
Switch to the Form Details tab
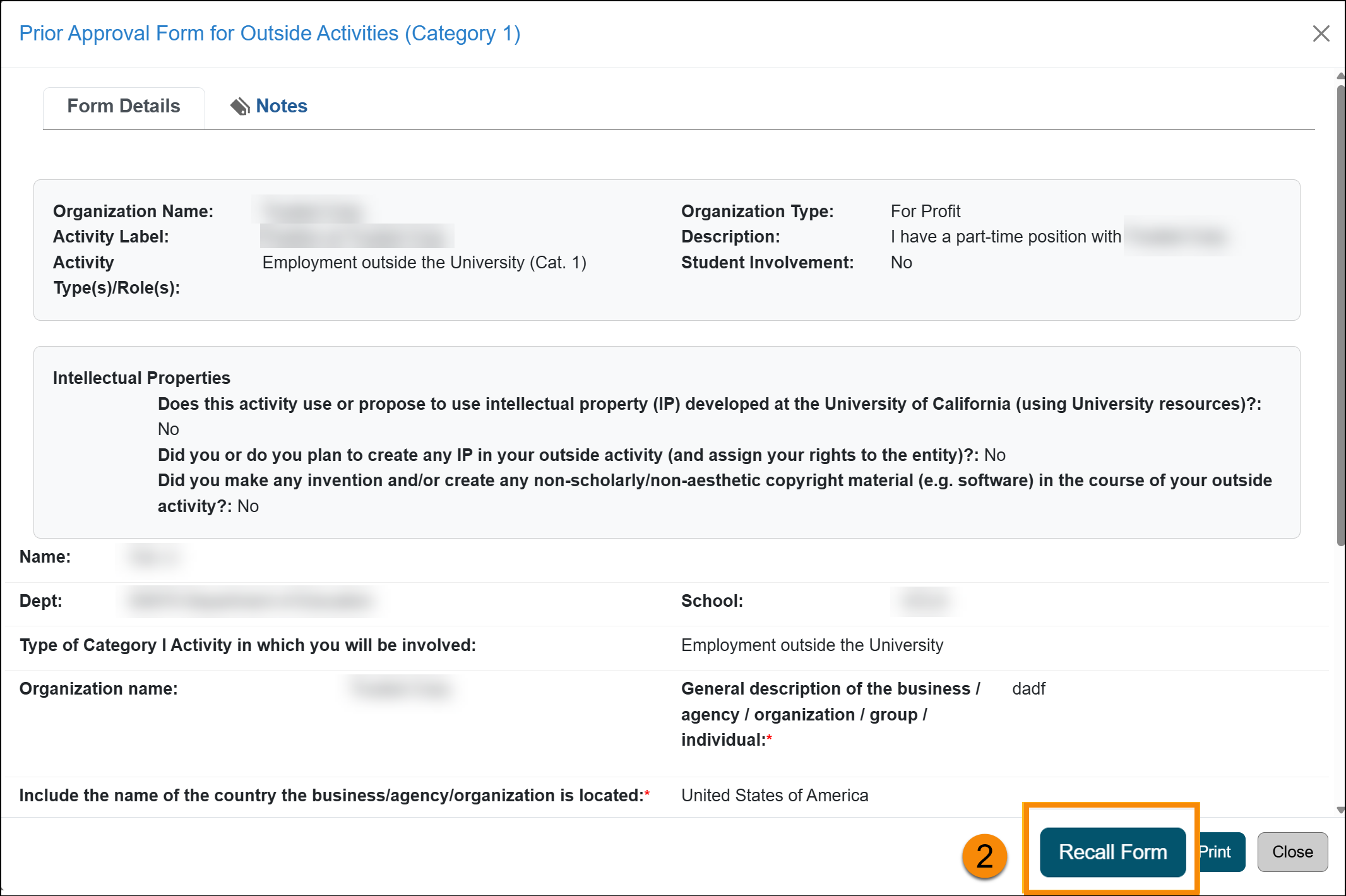(x=123, y=106)
